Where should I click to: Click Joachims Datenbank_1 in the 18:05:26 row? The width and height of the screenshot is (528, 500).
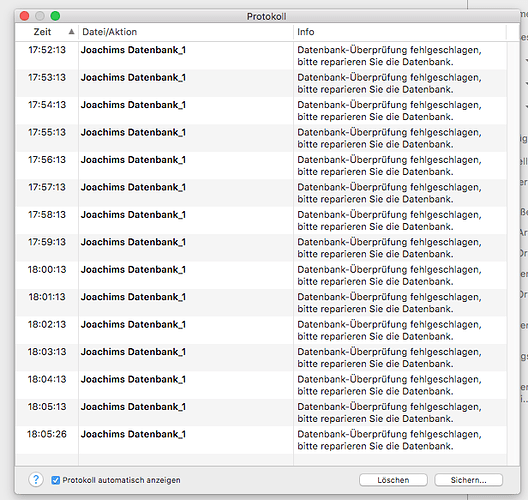point(133,434)
